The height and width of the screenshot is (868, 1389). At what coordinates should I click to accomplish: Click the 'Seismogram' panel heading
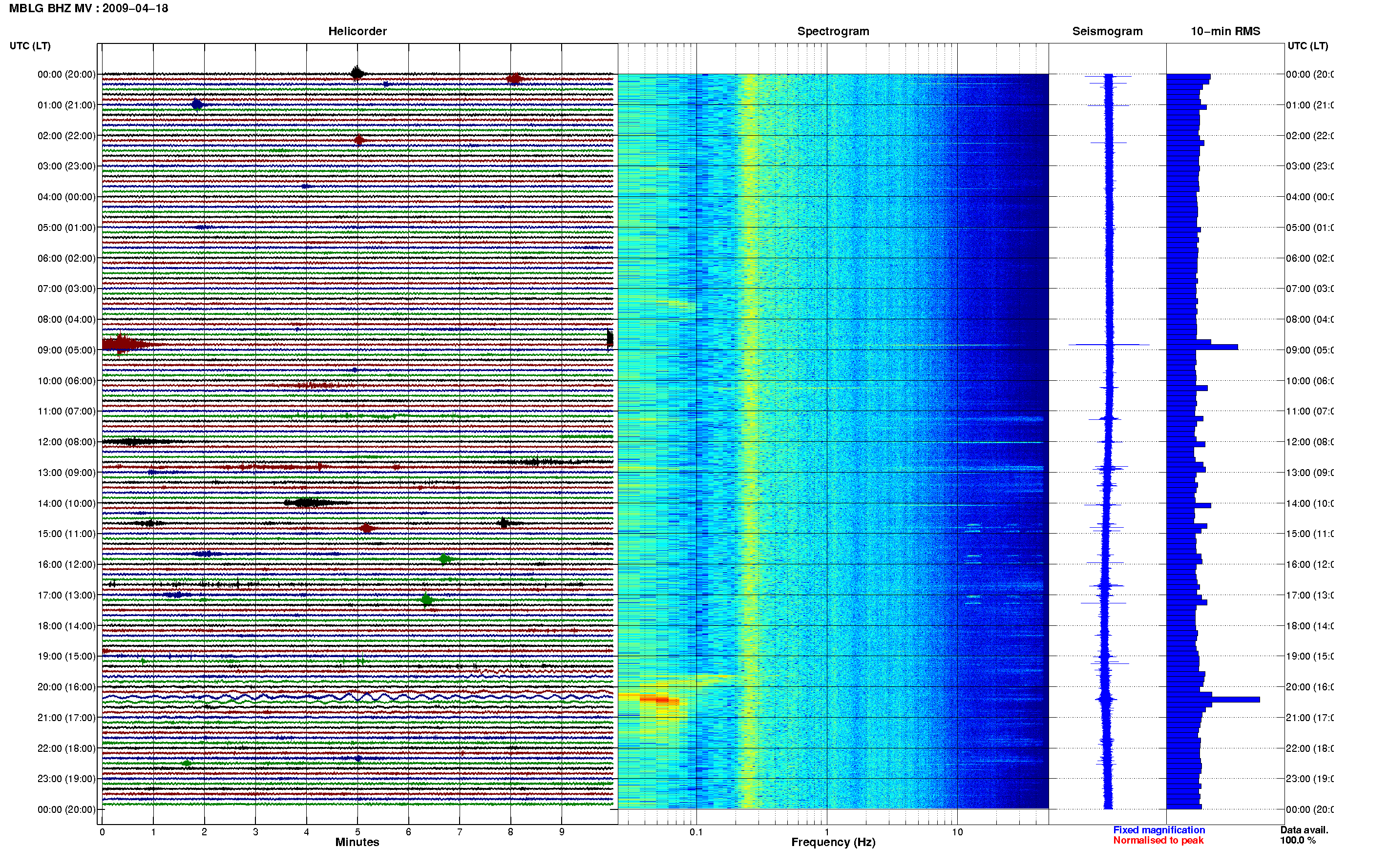pos(1107,32)
